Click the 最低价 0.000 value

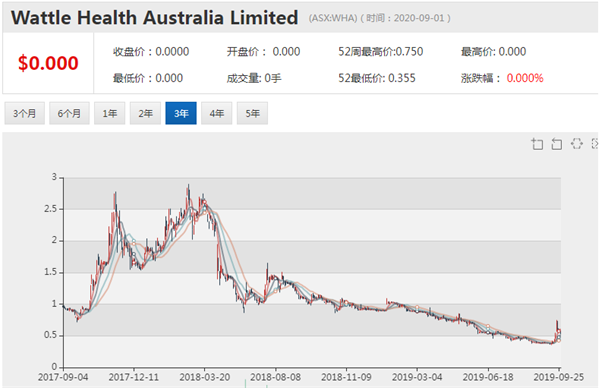[169, 78]
